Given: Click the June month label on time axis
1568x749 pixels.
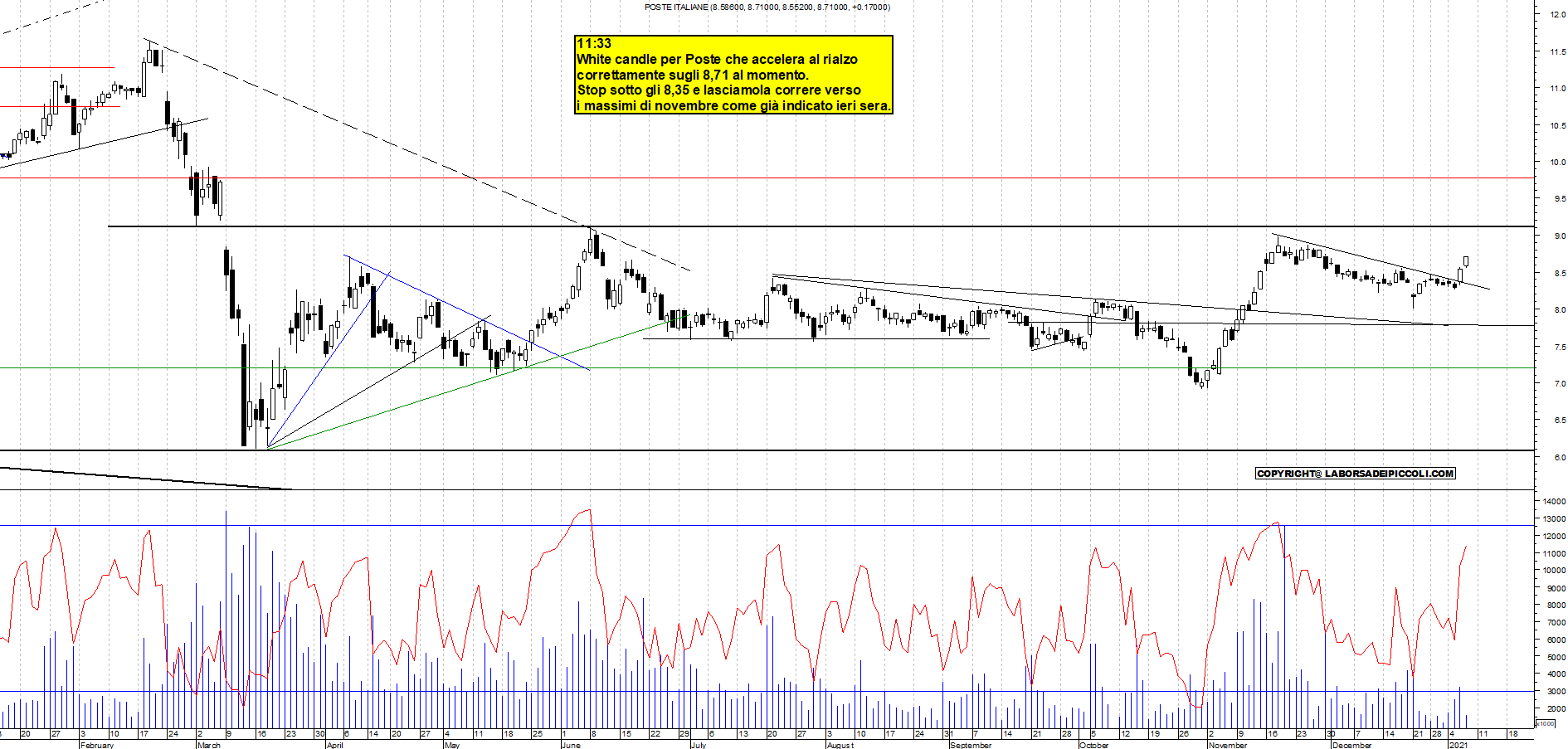Looking at the screenshot, I should (x=571, y=745).
